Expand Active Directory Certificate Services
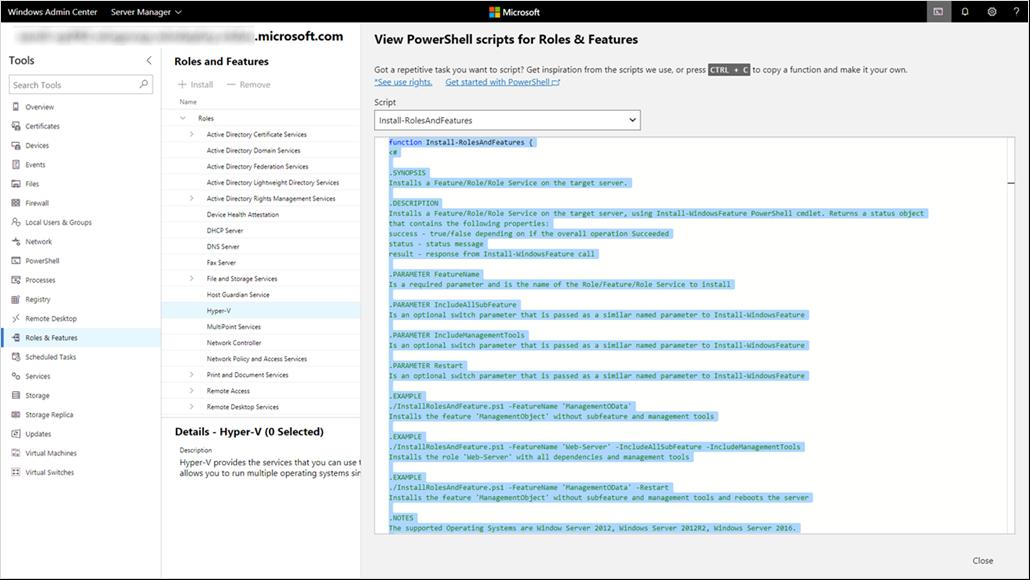The height and width of the screenshot is (580, 1030). click(192, 134)
